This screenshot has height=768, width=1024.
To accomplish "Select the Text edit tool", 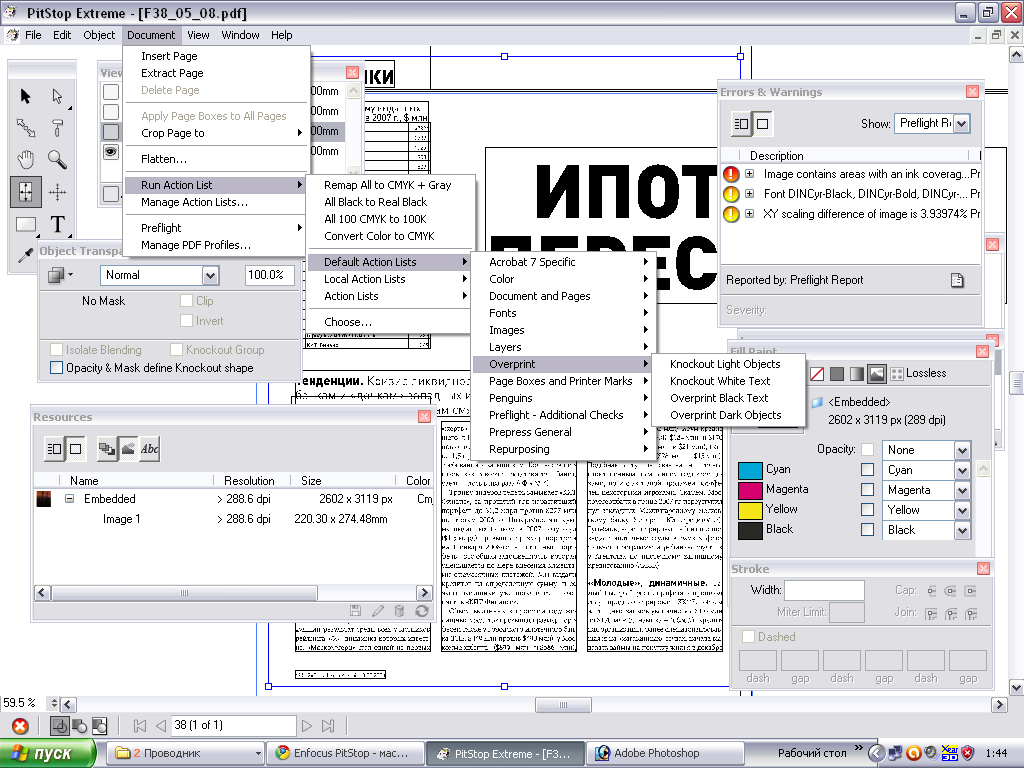I will point(57,225).
